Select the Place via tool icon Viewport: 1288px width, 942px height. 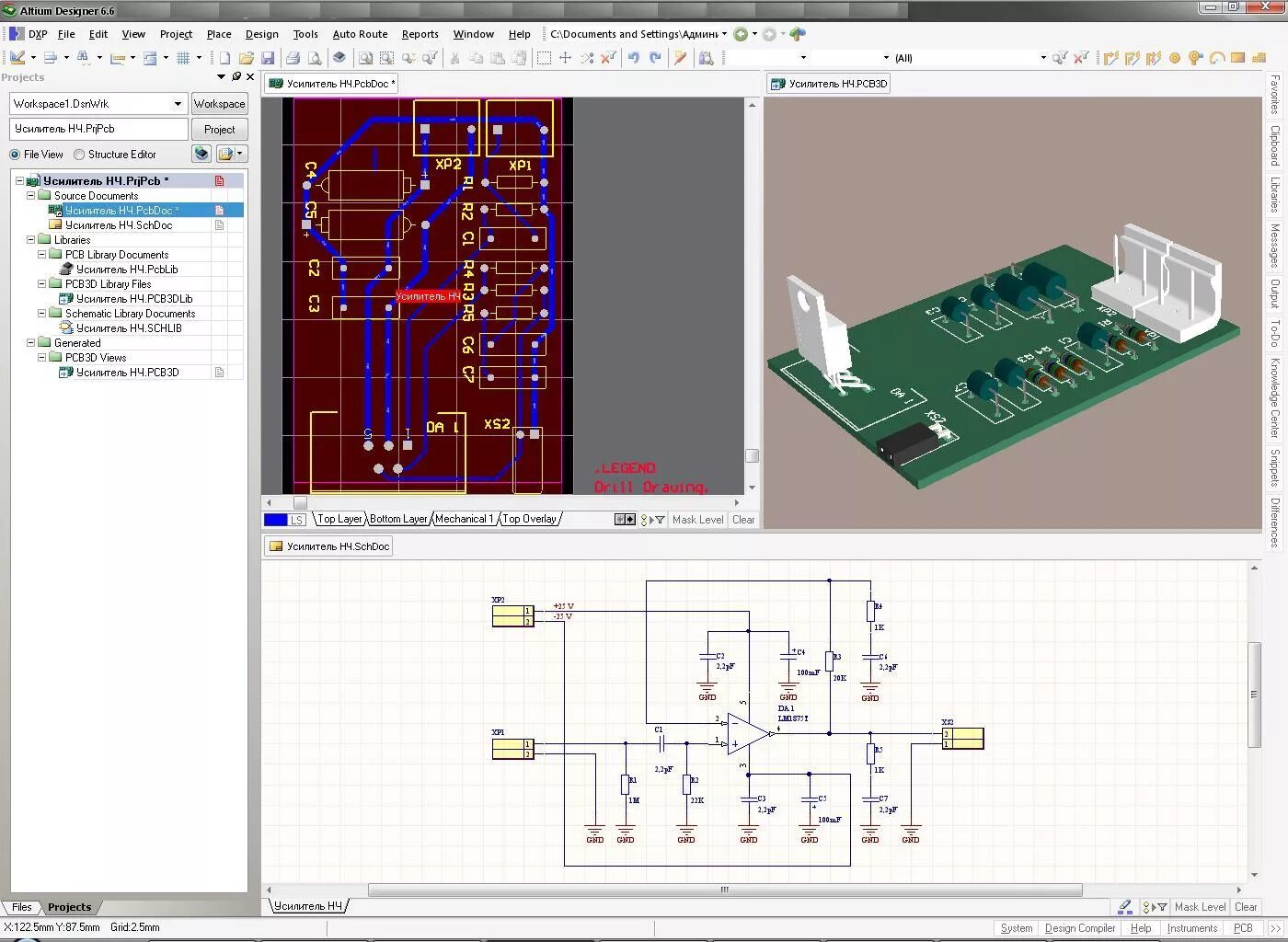tap(1195, 58)
